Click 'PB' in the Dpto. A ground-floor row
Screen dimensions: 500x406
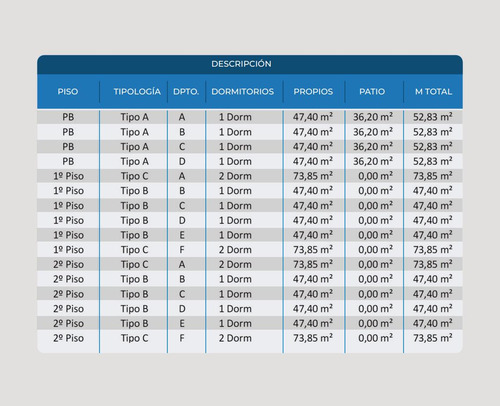tap(68, 117)
